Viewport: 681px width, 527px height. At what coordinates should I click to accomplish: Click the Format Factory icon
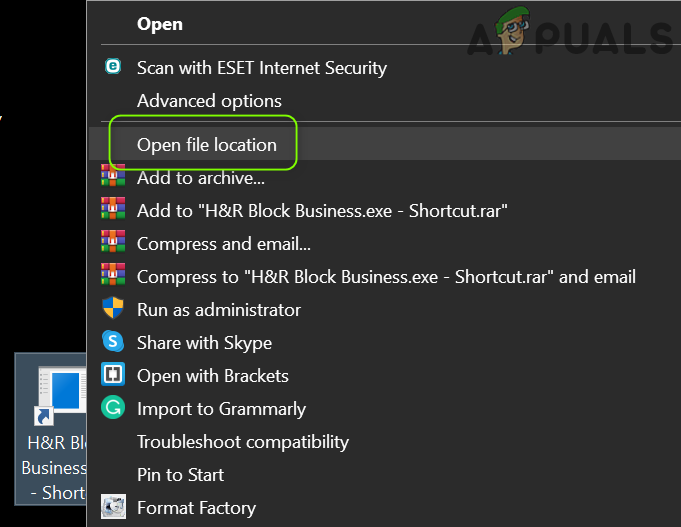point(113,507)
